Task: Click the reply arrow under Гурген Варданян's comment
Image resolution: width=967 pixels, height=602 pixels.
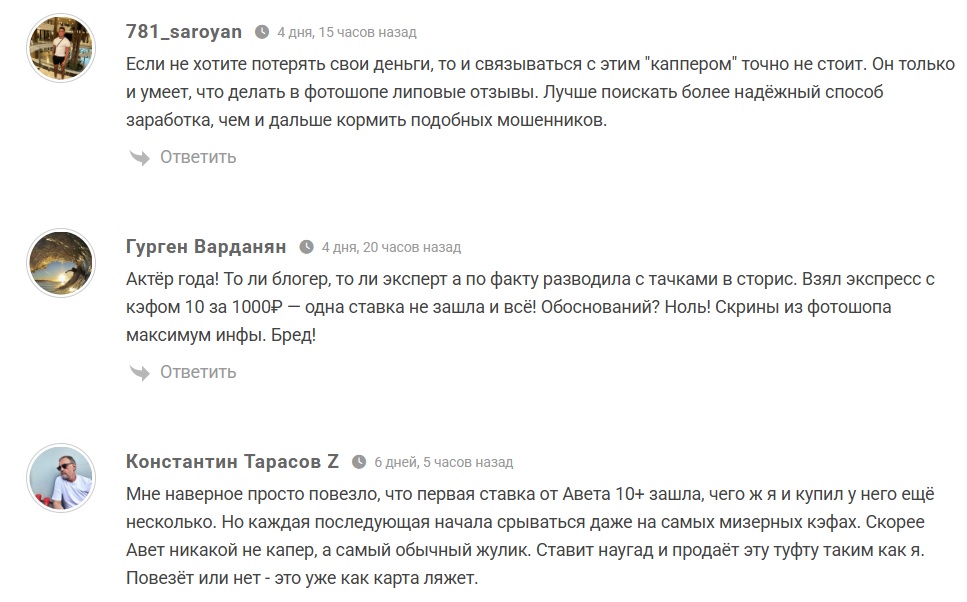Action: pyautogui.click(x=139, y=372)
